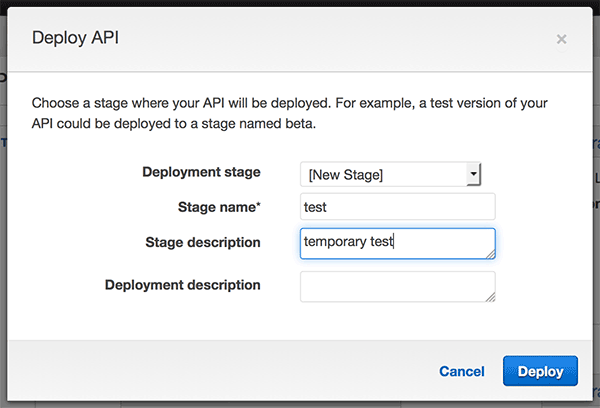
Task: Focus the Stage description text area
Action: 398,243
